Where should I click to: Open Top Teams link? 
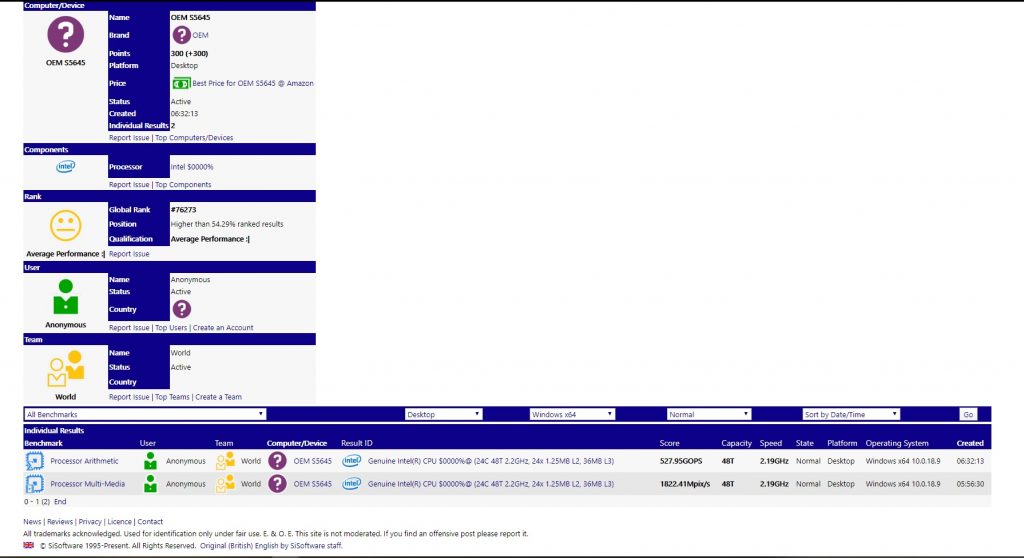(172, 397)
